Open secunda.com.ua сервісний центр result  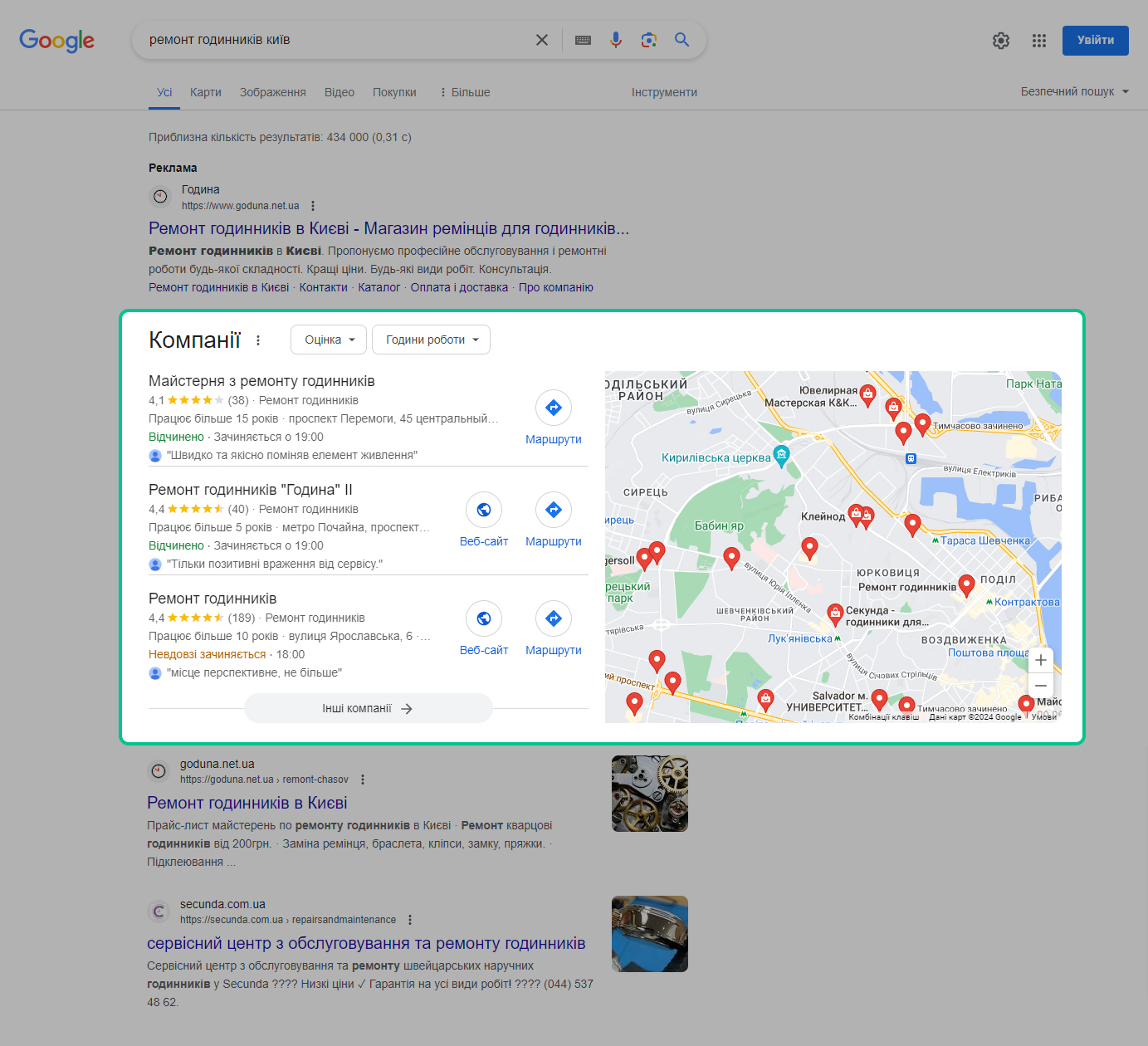(366, 943)
